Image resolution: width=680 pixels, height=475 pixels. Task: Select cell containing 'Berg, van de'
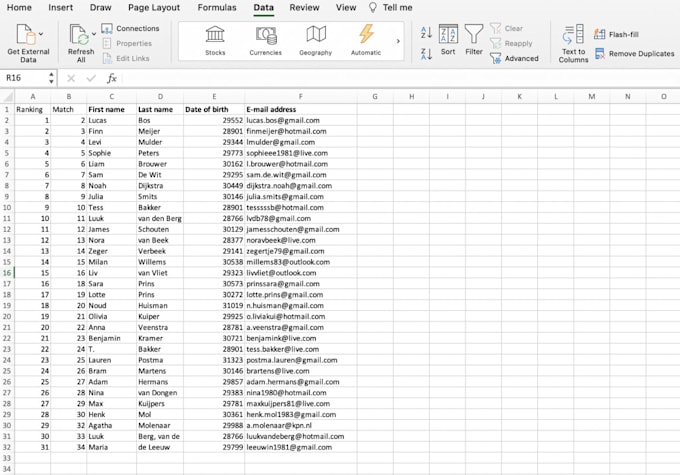pyautogui.click(x=160, y=436)
